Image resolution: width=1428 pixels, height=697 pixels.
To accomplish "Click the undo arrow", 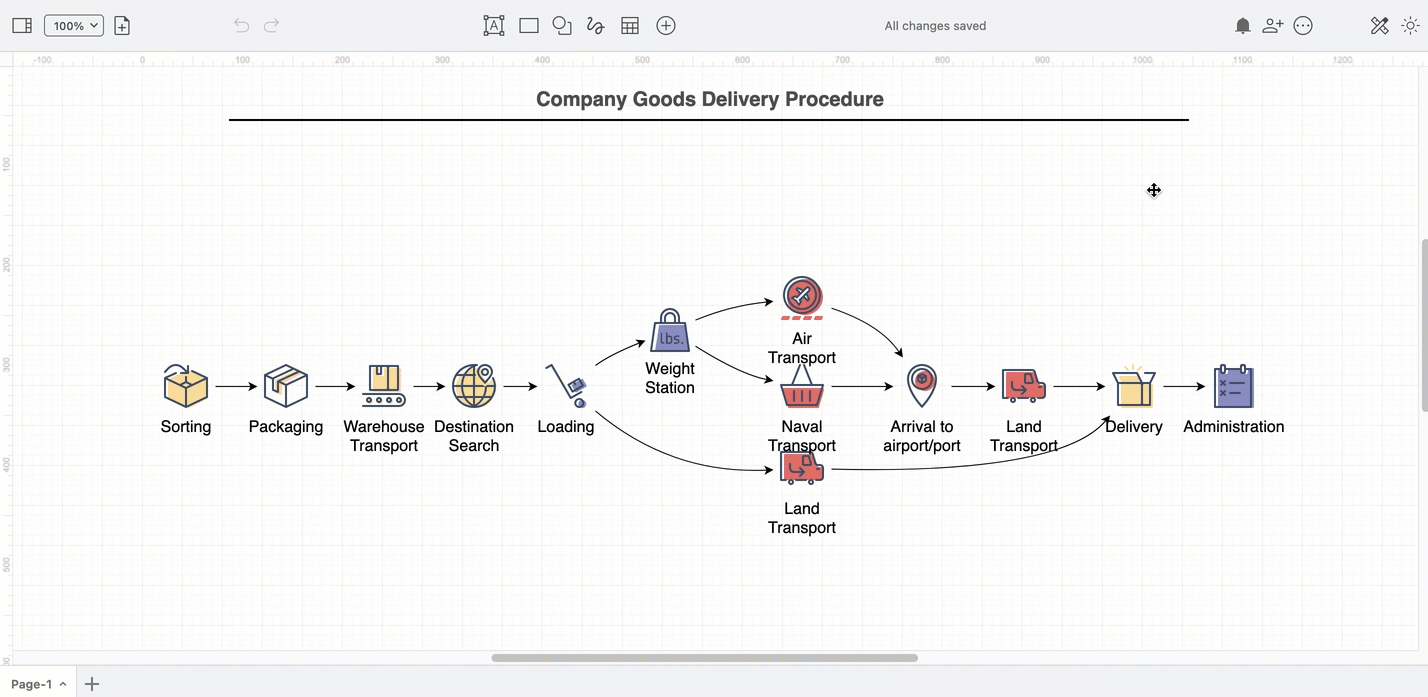I will (241, 26).
